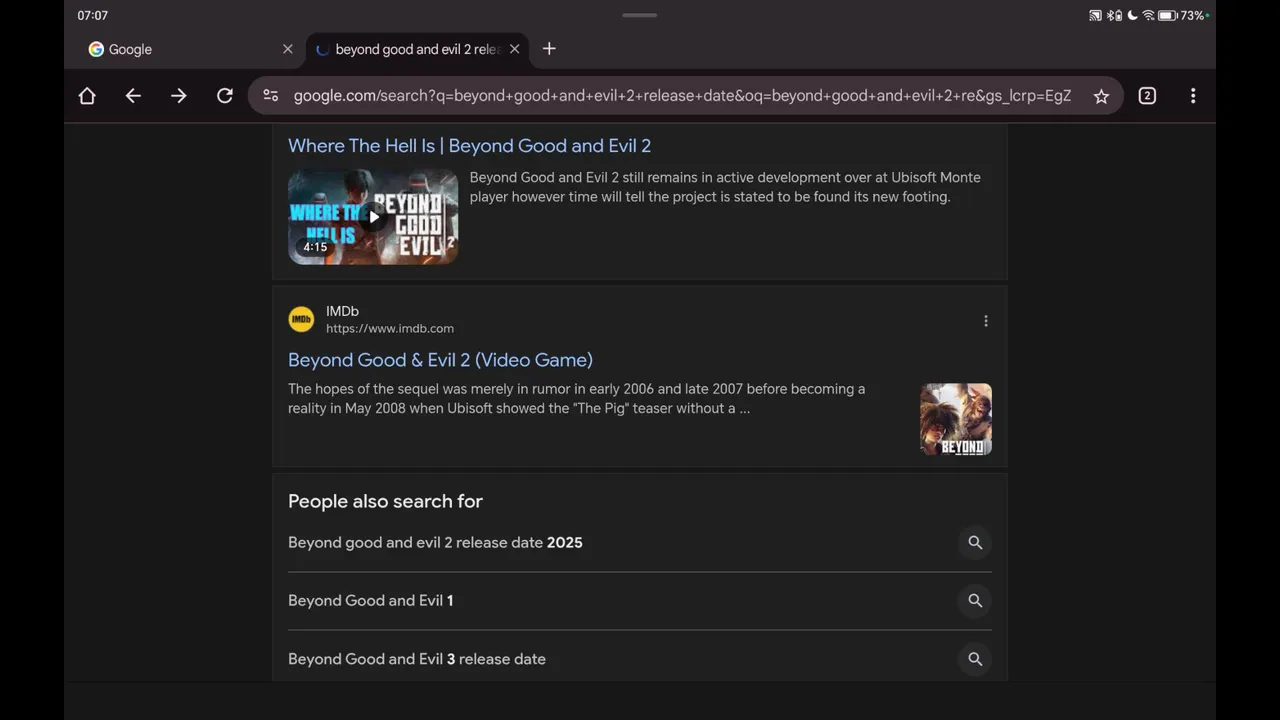Search Beyond Good and Evil 1 suggestion
The image size is (1280, 720).
[x=370, y=601]
